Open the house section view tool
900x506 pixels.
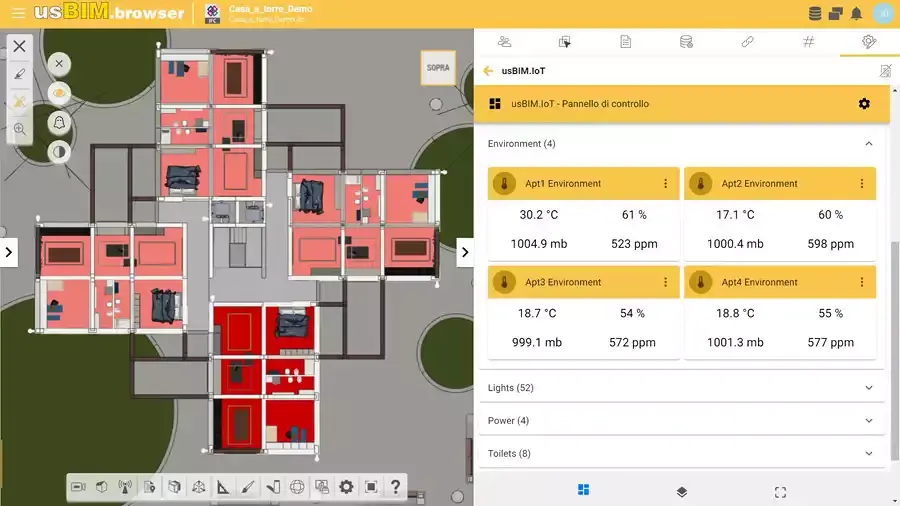click(102, 487)
